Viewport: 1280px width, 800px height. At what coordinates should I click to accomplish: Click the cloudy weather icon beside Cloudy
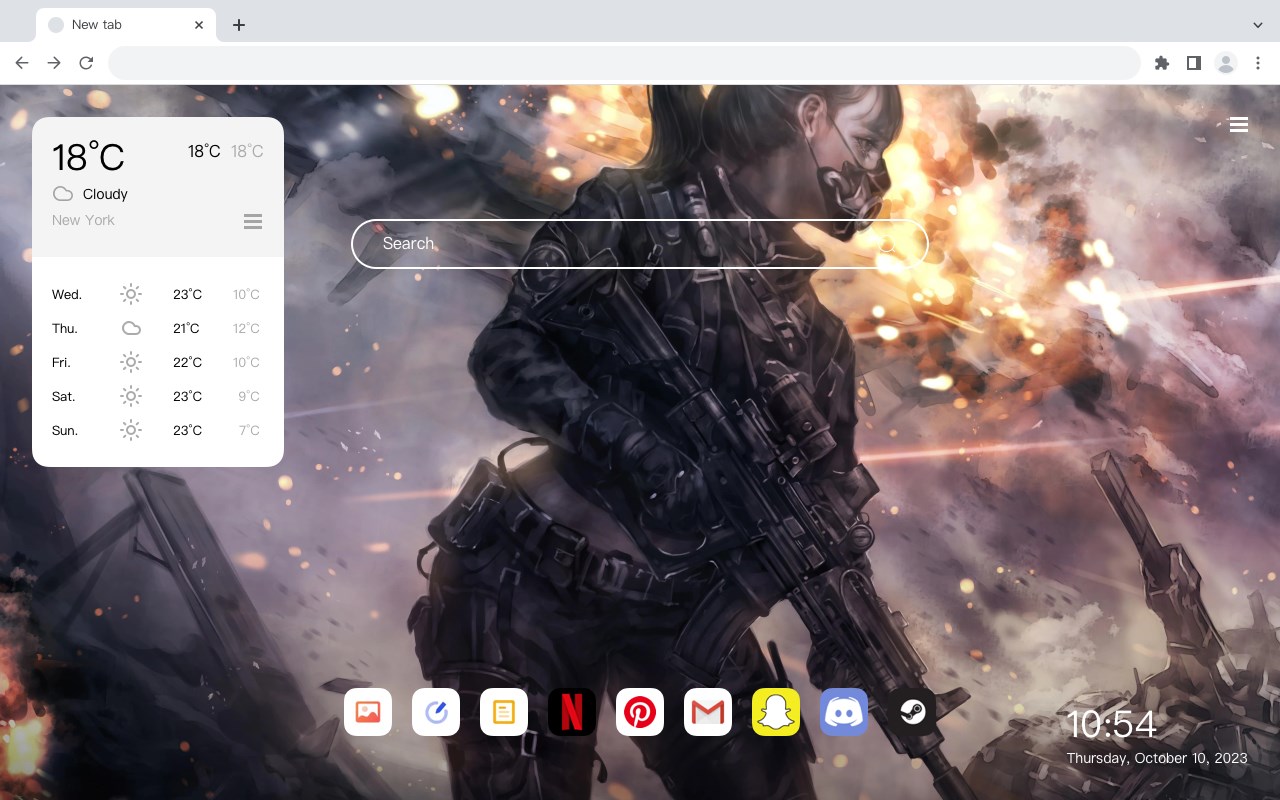[63, 194]
